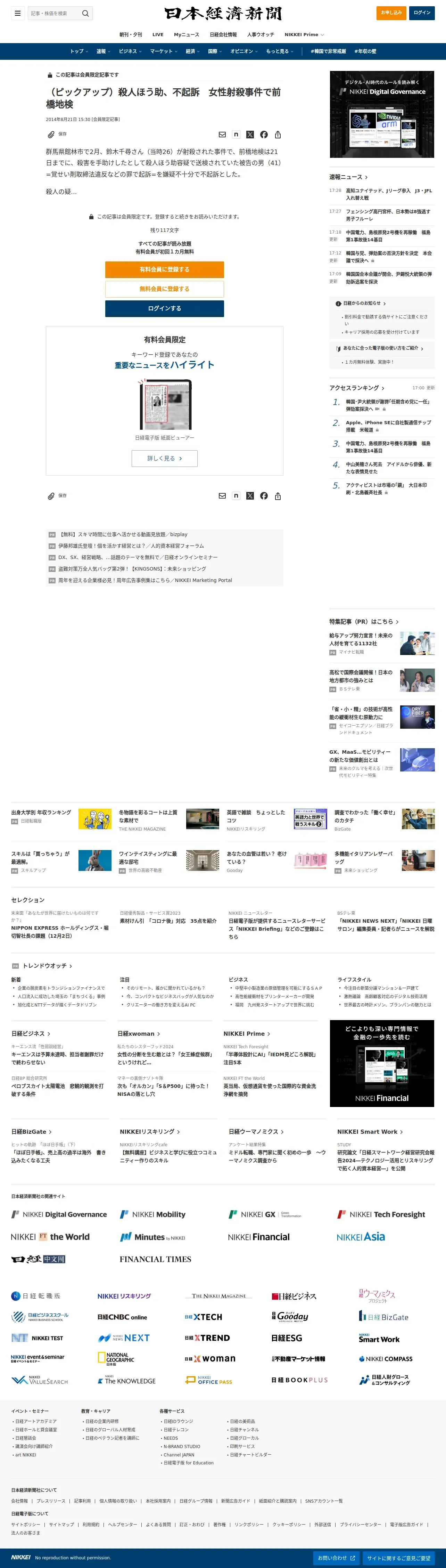
Task: Open the 日経 Gooday logo
Action: point(290,1317)
